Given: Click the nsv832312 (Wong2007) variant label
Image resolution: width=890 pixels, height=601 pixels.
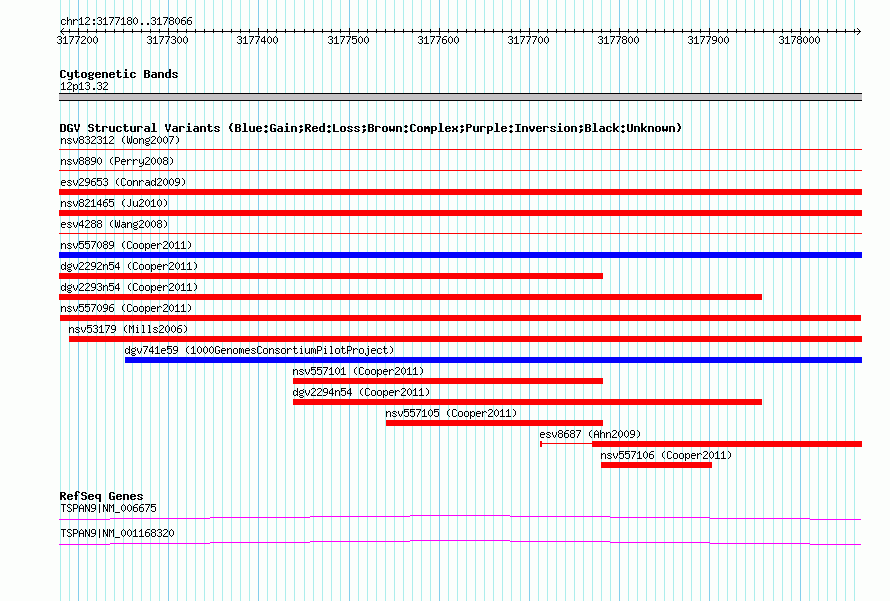Looking at the screenshot, I should click(x=120, y=140).
